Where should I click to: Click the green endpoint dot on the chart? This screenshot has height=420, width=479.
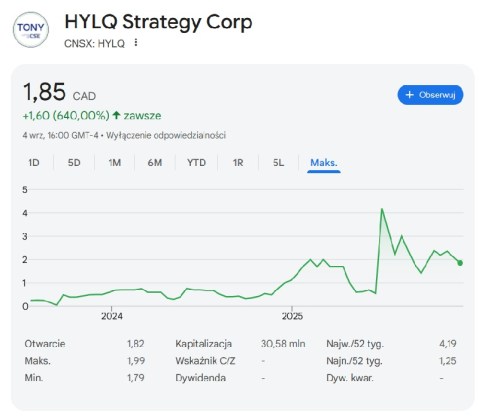460,263
